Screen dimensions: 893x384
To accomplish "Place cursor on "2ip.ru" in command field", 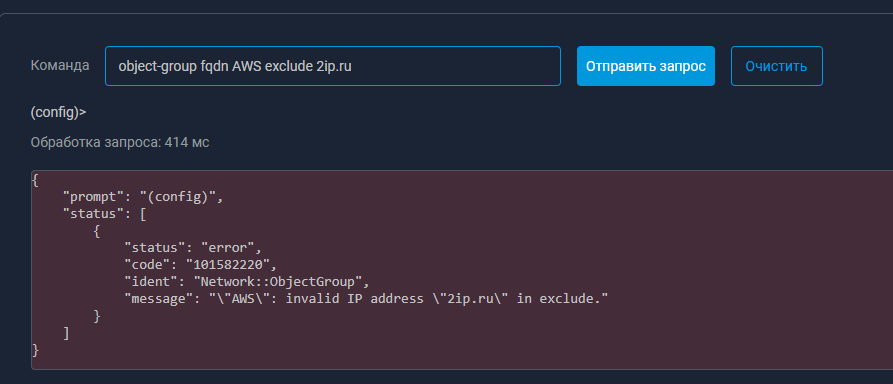I will (x=334, y=66).
